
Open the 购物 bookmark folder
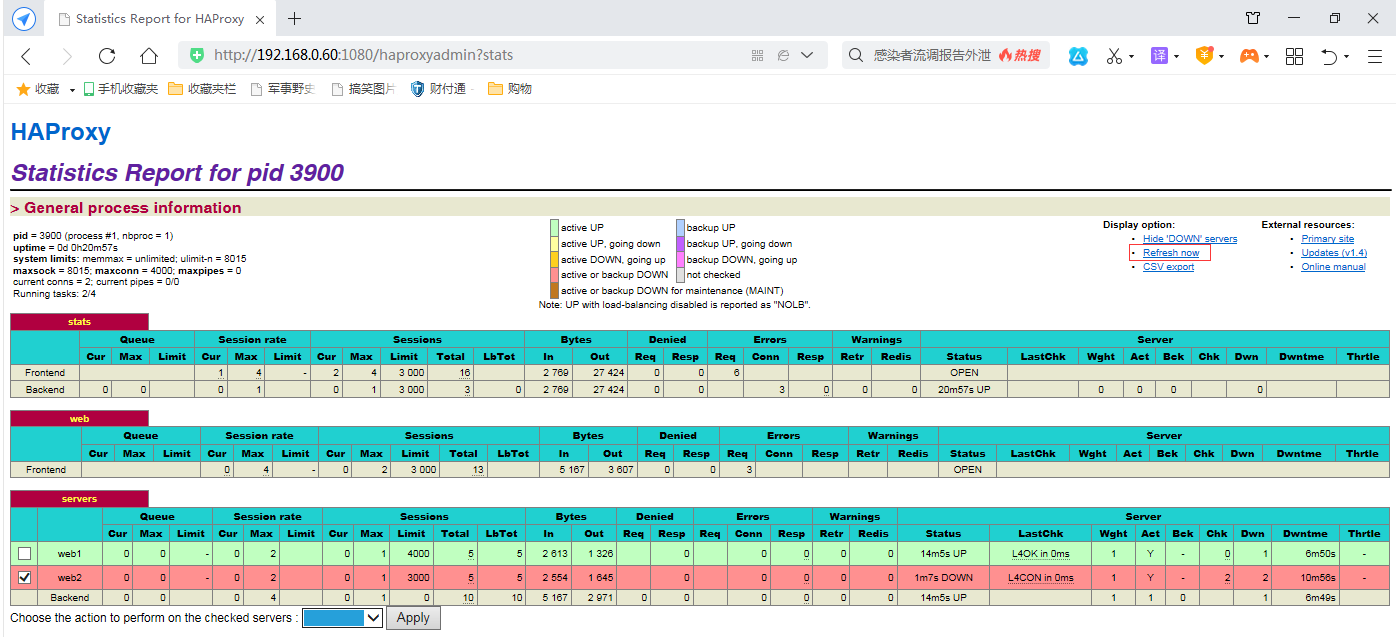[x=510, y=89]
